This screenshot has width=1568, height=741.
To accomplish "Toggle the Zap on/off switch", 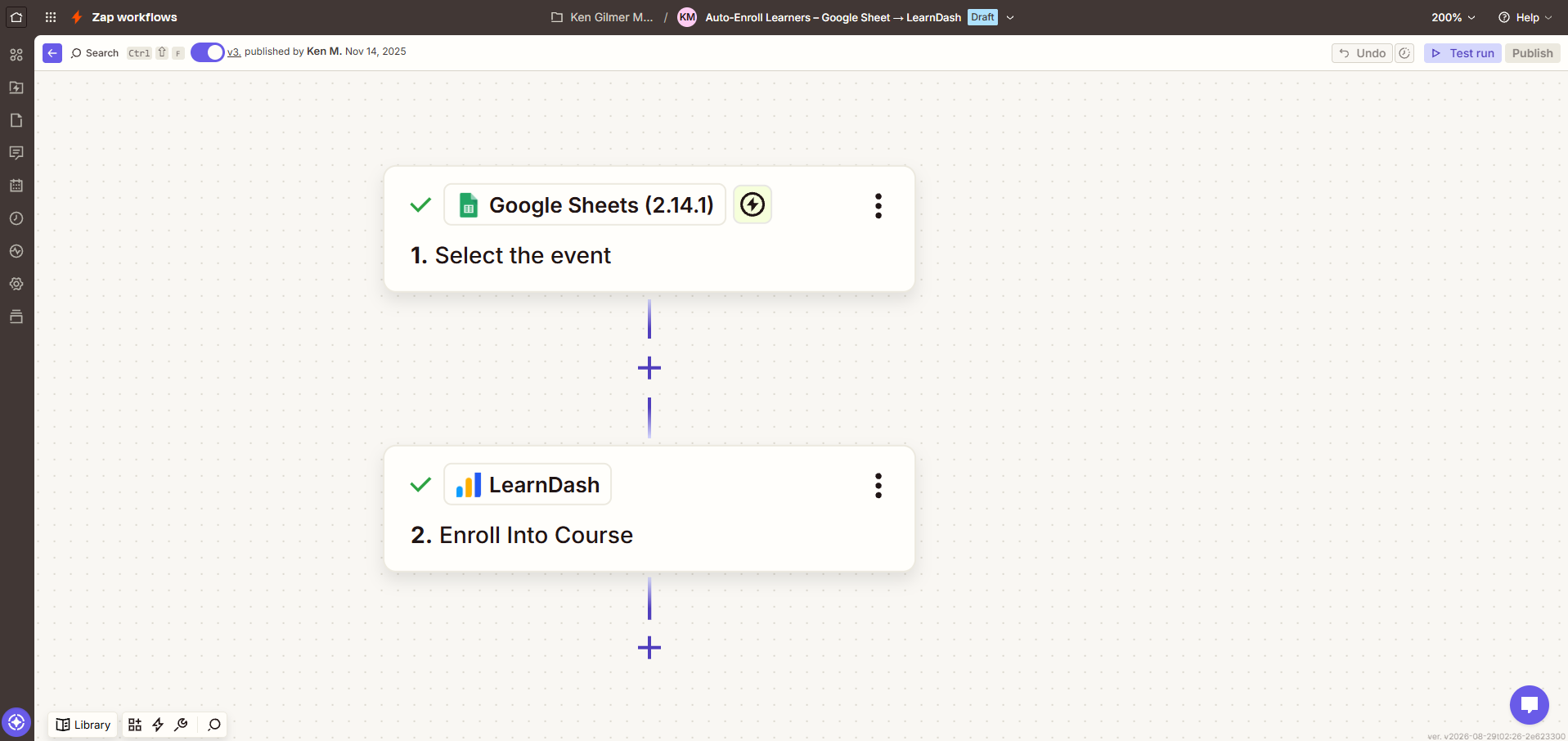I will coord(208,52).
